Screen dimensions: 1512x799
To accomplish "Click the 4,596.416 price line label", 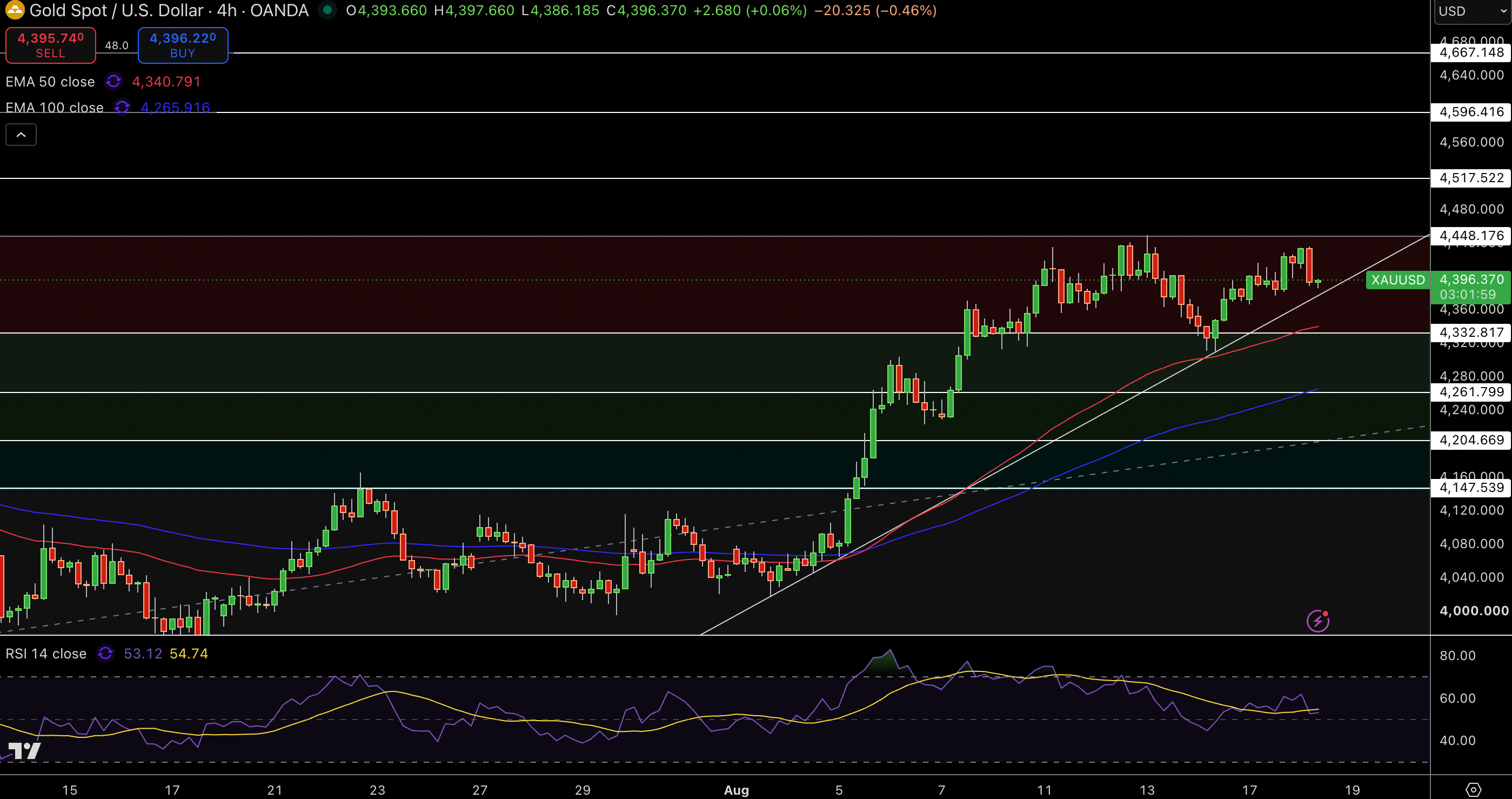I will (1471, 112).
